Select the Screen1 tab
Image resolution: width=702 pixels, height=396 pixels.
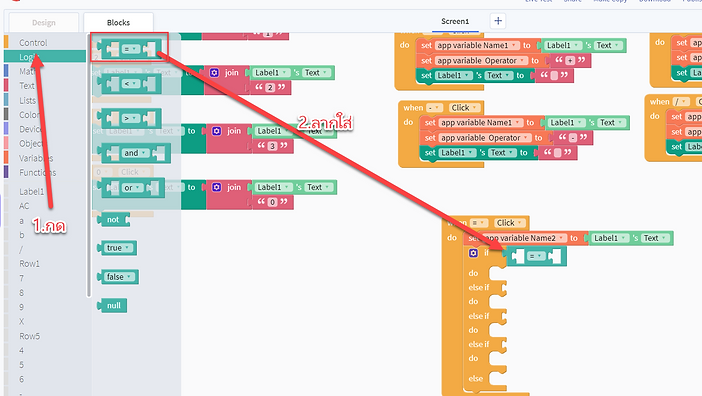[455, 21]
